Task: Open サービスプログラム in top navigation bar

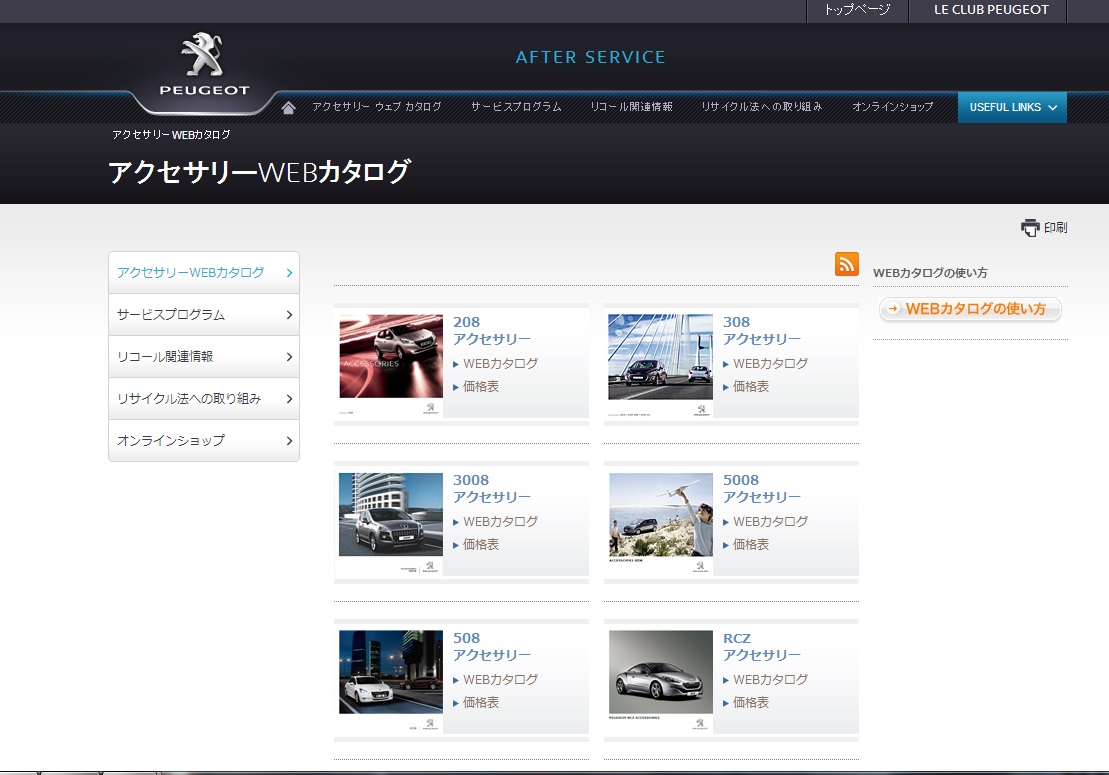Action: pyautogui.click(x=516, y=107)
